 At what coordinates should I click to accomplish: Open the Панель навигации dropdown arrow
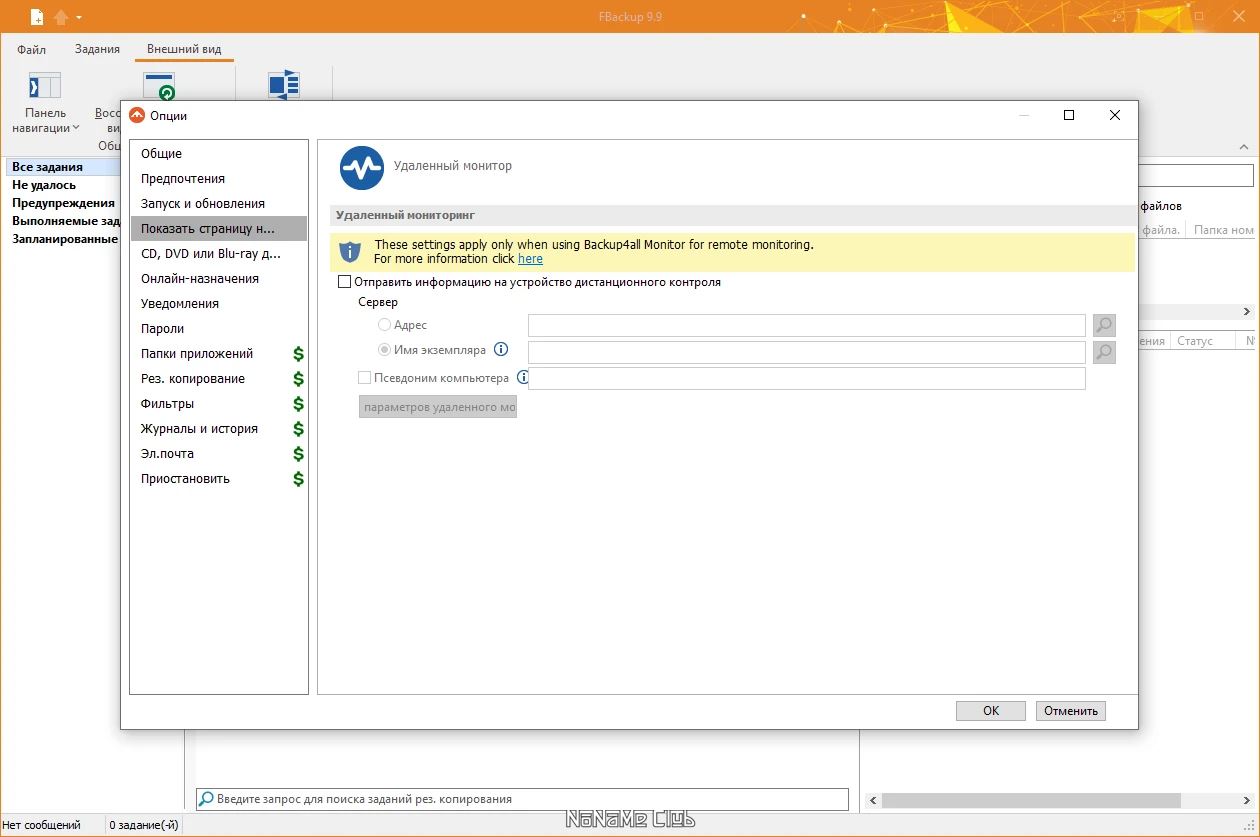click(76, 128)
